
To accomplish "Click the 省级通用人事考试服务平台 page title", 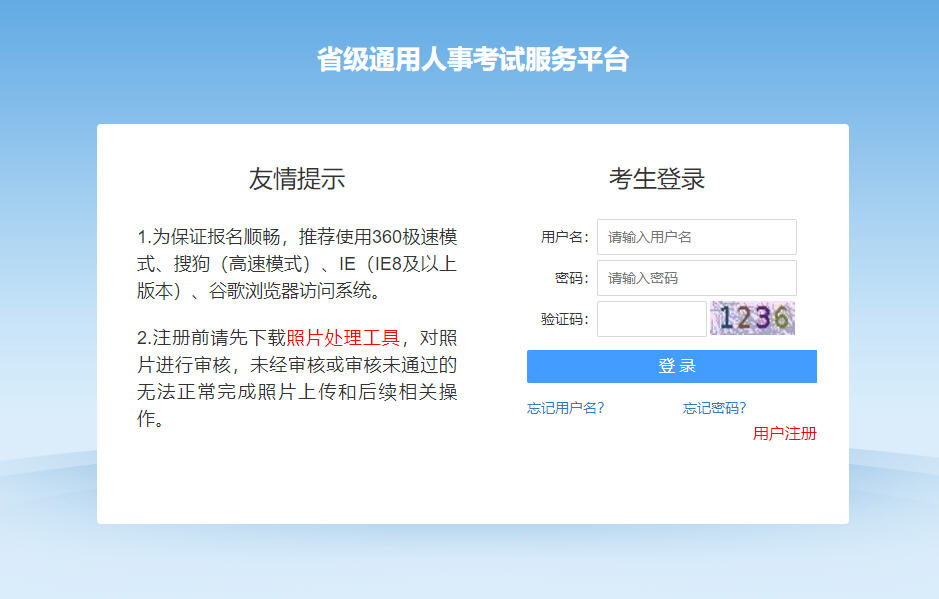I will [x=472, y=59].
